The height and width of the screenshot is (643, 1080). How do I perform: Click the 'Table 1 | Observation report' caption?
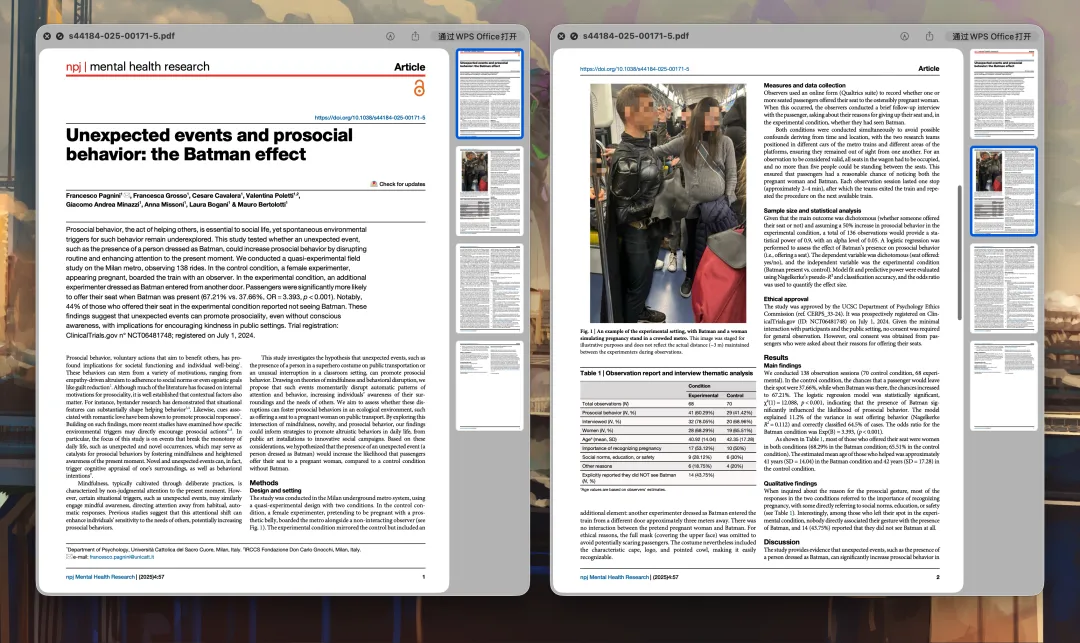(666, 373)
